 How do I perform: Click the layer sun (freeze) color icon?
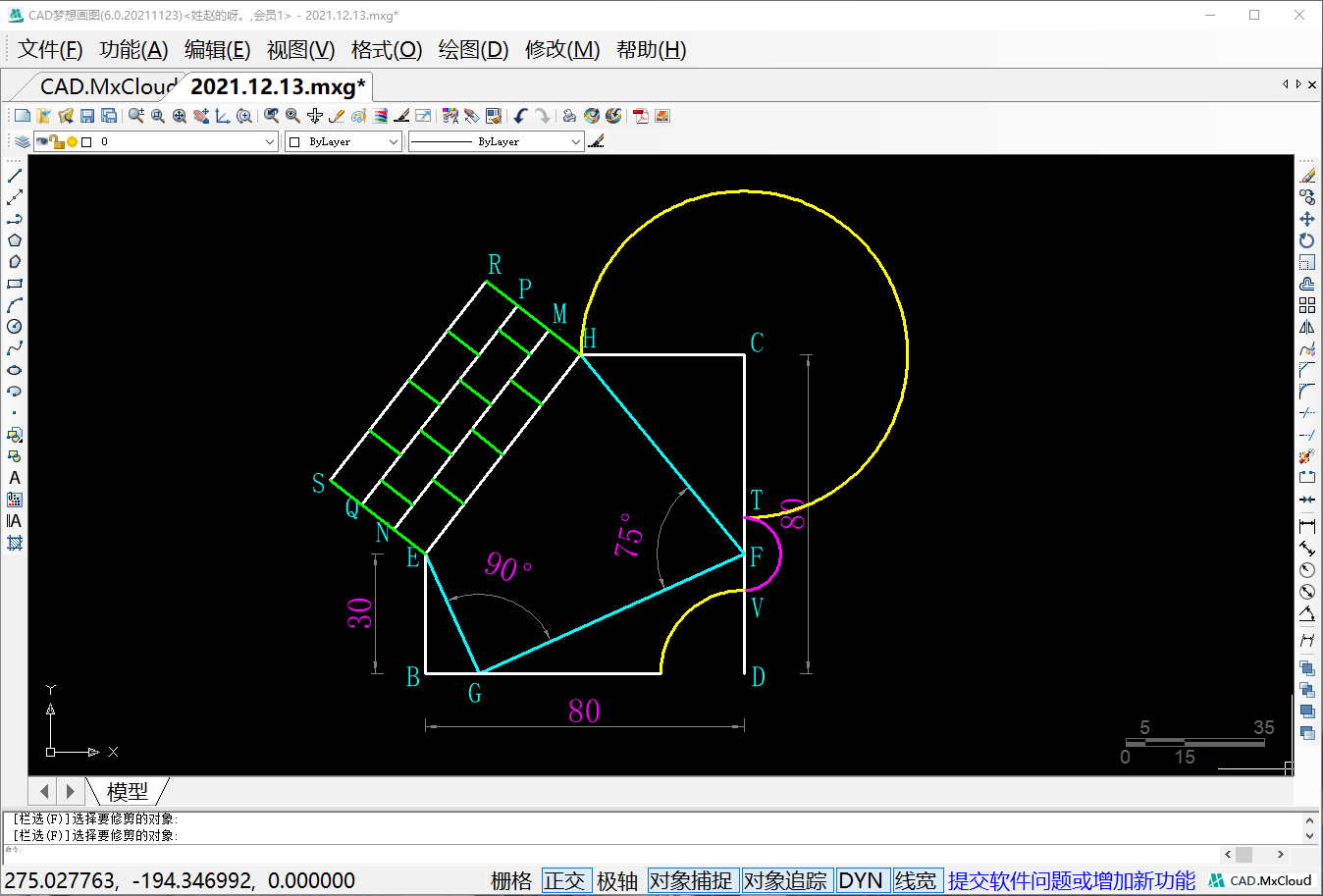[72, 141]
